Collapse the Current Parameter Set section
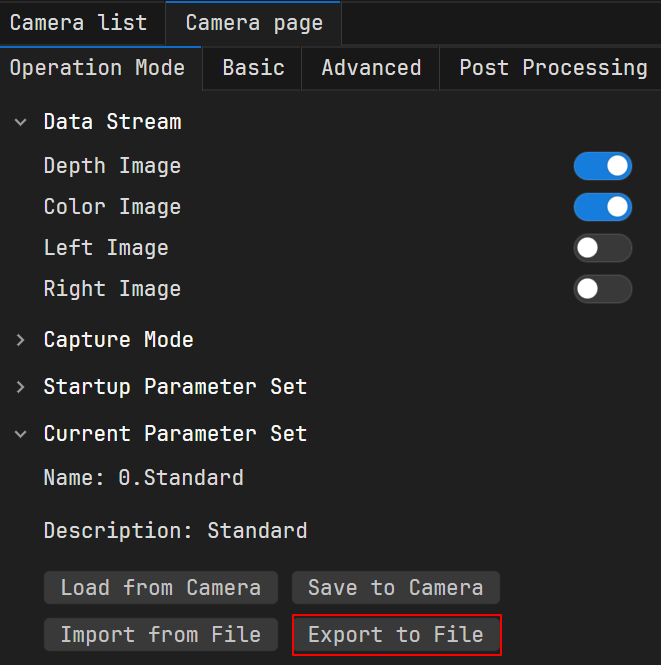 point(21,434)
